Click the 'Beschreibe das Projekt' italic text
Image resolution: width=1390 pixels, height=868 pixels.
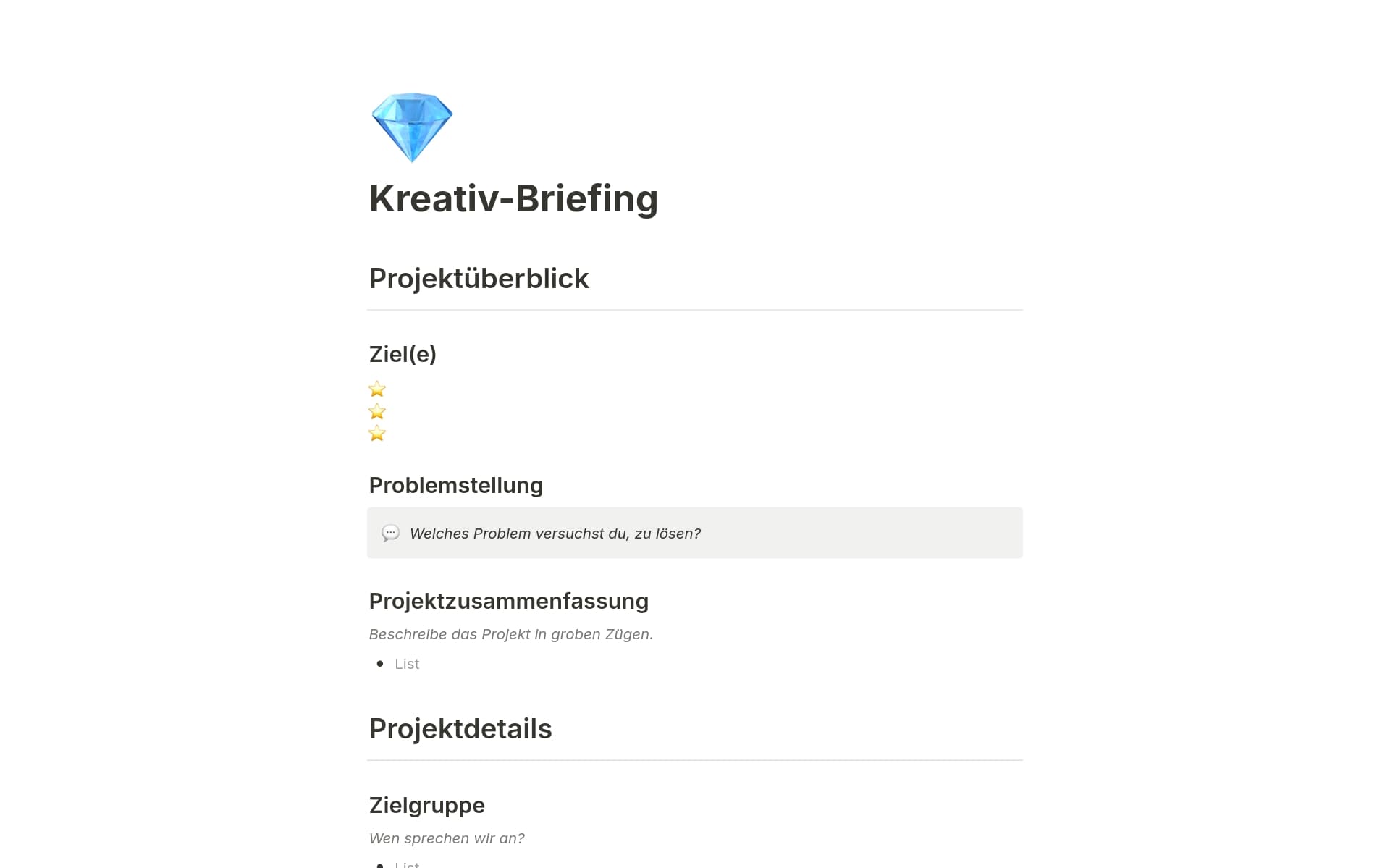[510, 634]
